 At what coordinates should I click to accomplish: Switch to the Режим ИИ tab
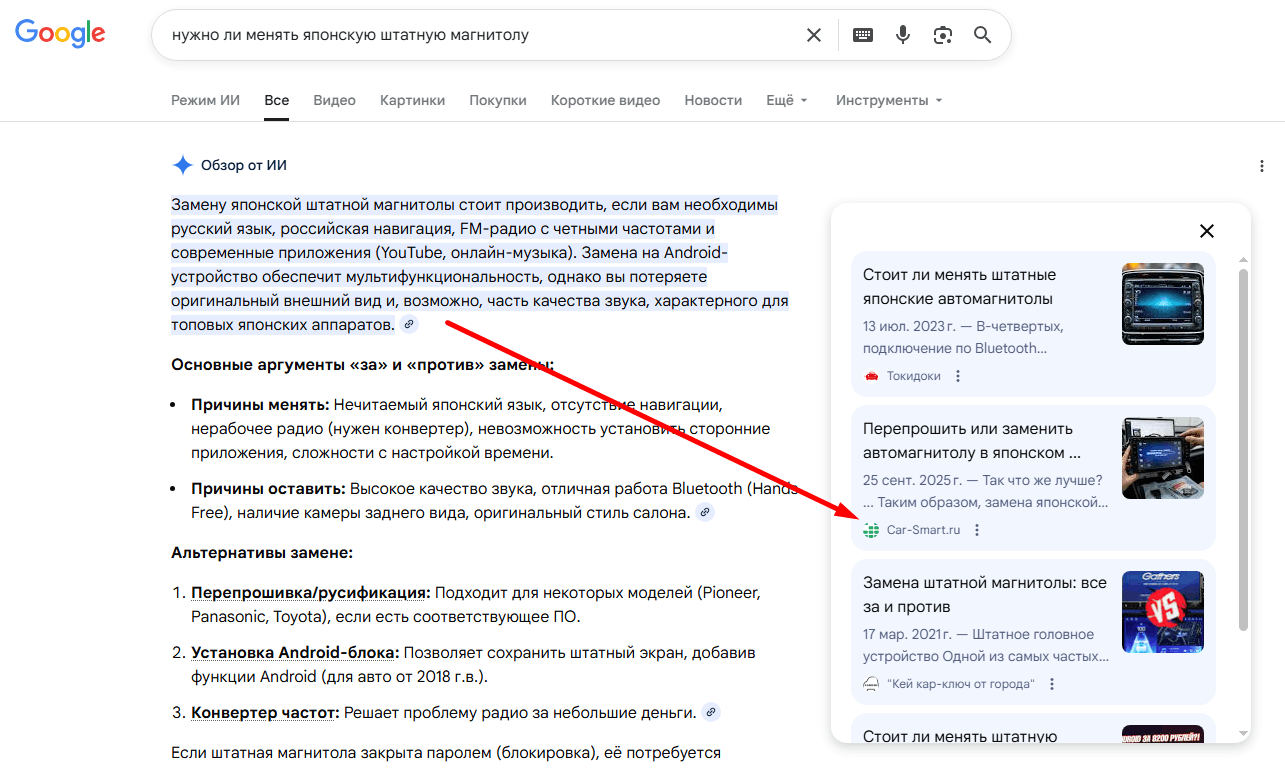[205, 100]
